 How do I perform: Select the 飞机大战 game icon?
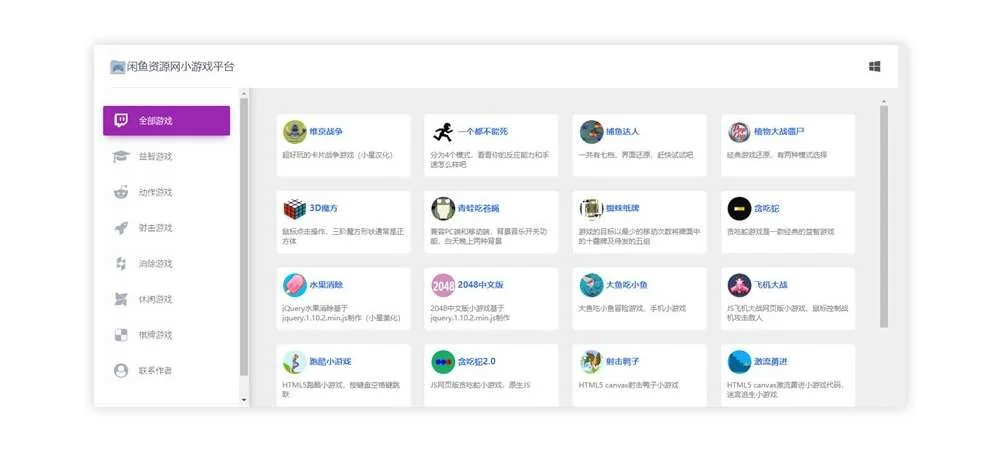[x=739, y=285]
